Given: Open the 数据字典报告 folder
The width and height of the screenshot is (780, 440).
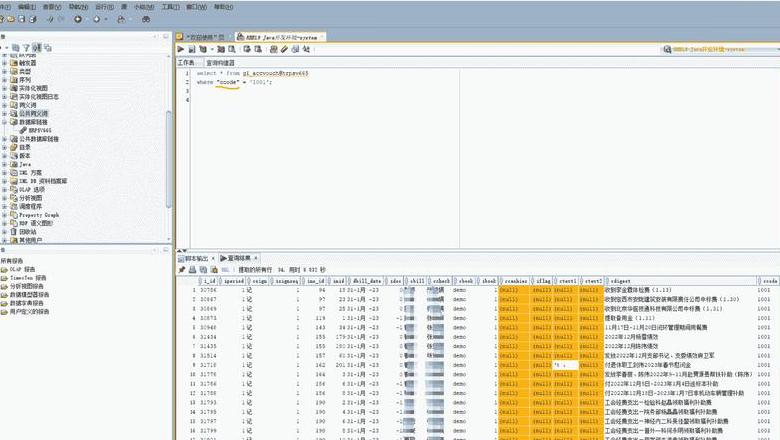Looking at the screenshot, I should 26,303.
